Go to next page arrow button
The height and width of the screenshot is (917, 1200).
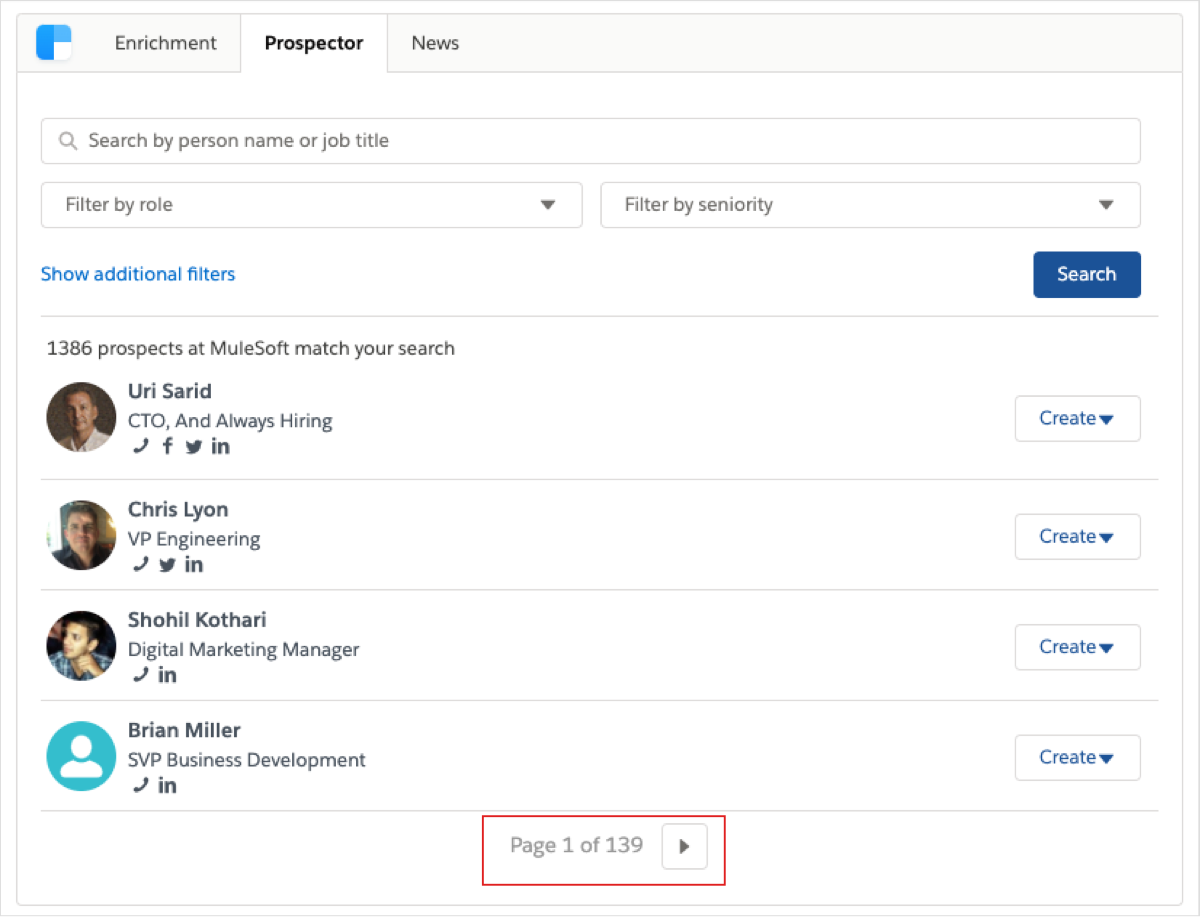pyautogui.click(x=684, y=847)
